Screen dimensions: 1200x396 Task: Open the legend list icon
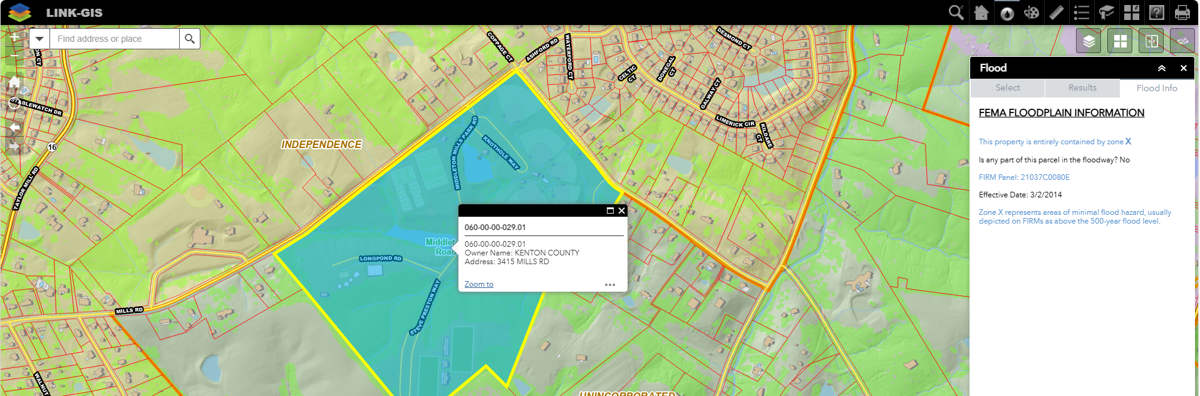[1082, 12]
